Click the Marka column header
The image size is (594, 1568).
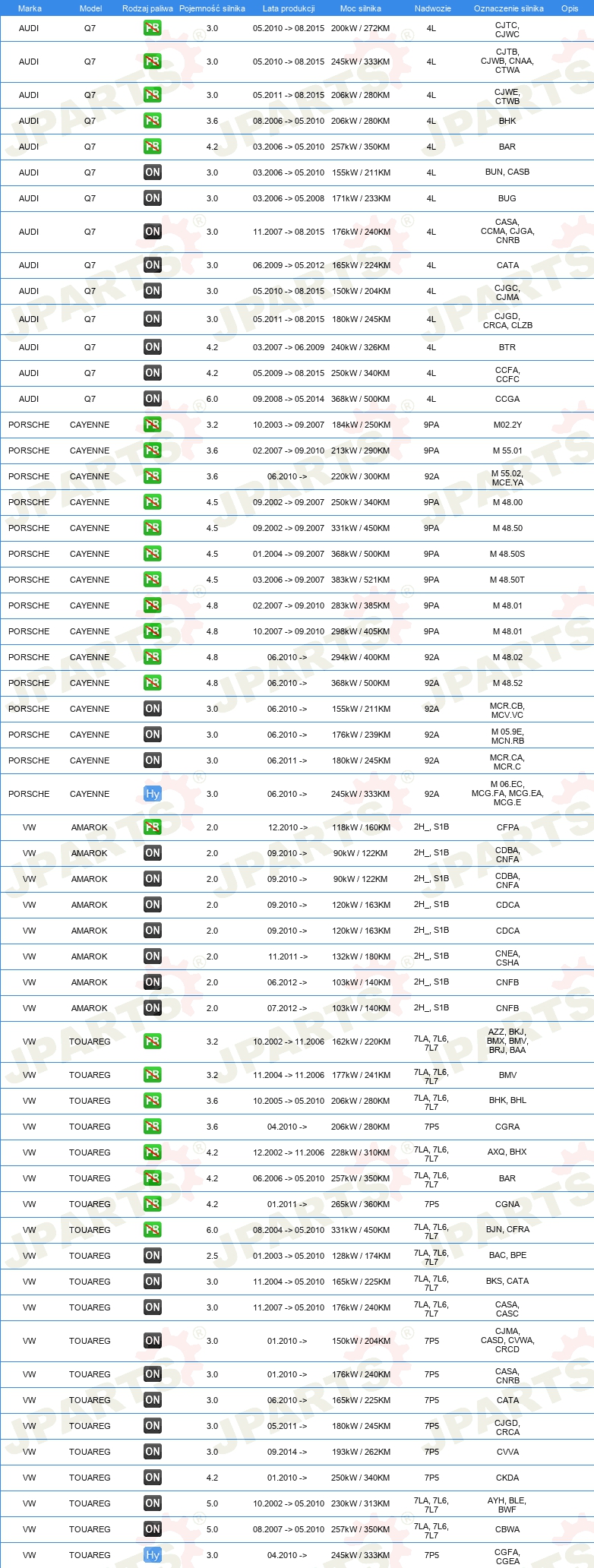(29, 8)
